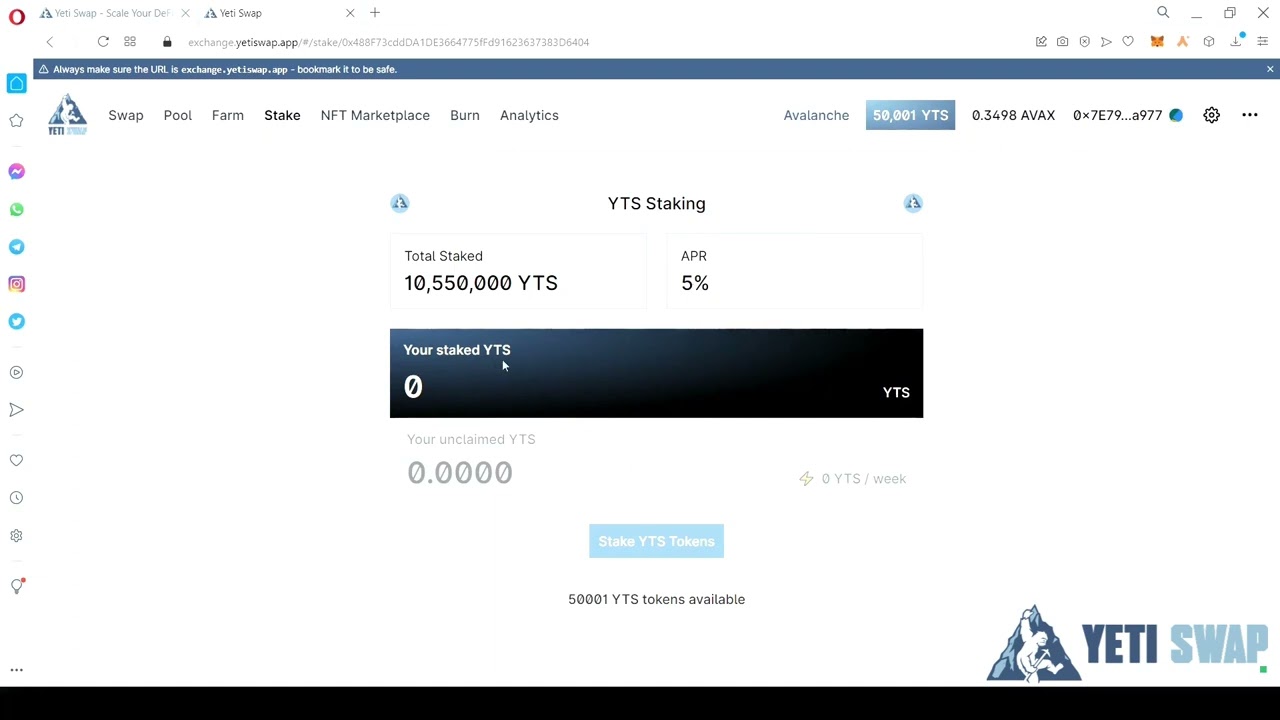The width and height of the screenshot is (1280, 720).
Task: Click the 'Your staked YTS' card
Action: 656,373
